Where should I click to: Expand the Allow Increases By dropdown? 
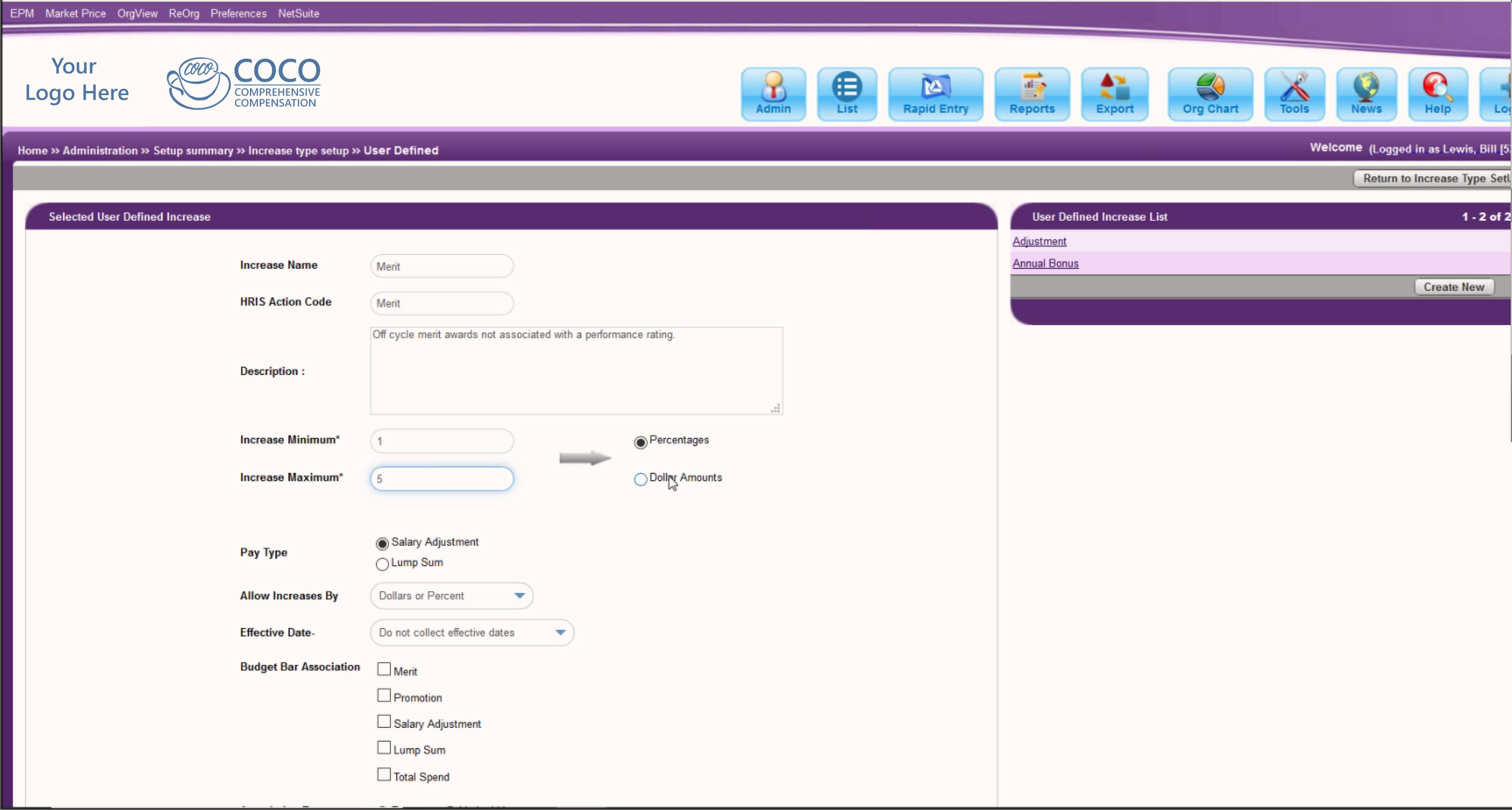pyautogui.click(x=451, y=596)
